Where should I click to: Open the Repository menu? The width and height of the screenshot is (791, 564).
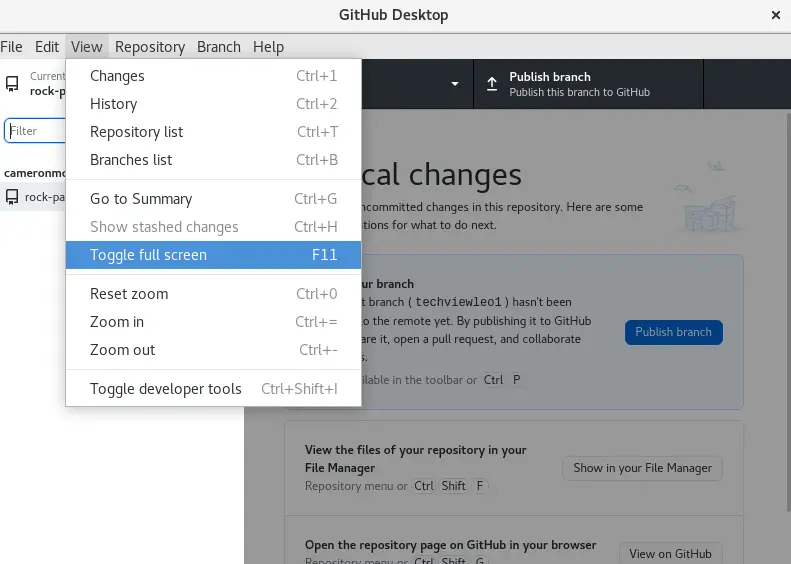pos(150,47)
